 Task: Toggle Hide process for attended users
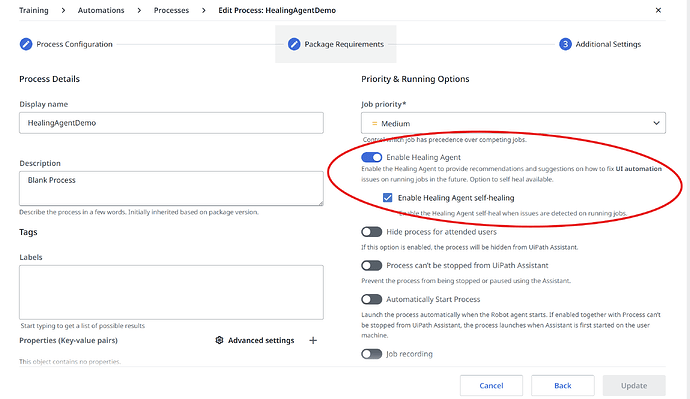pyautogui.click(x=371, y=232)
